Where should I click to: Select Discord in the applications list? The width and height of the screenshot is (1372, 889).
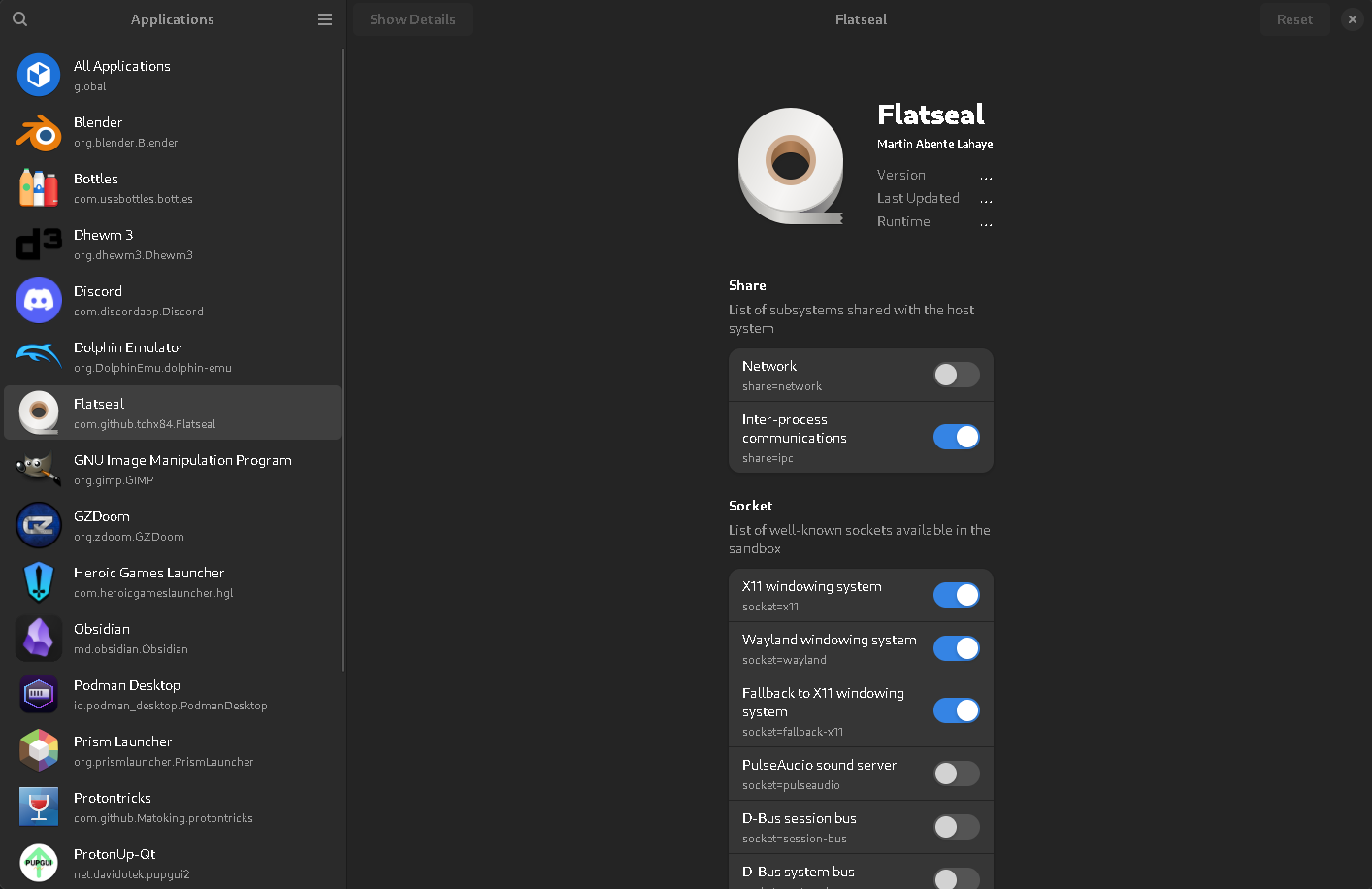point(173,300)
